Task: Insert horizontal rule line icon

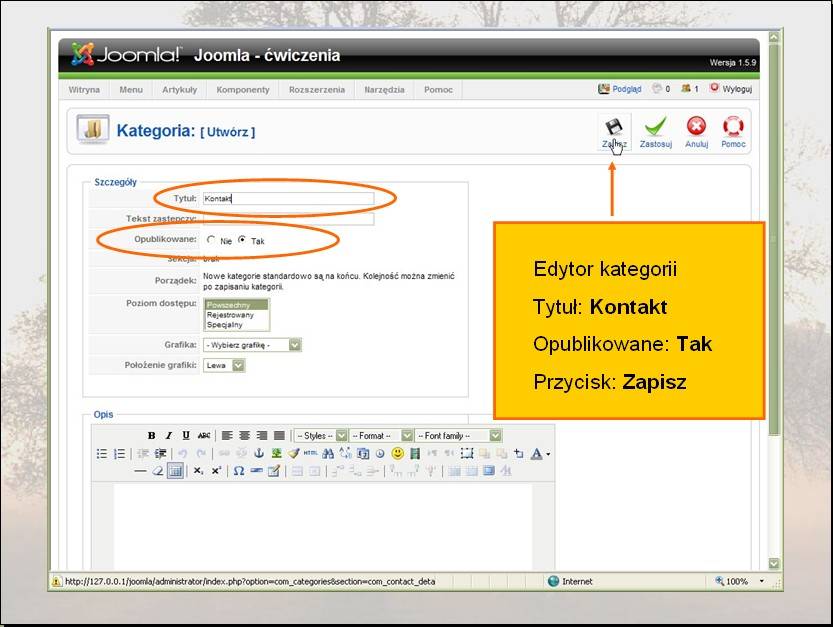Action: tap(140, 471)
